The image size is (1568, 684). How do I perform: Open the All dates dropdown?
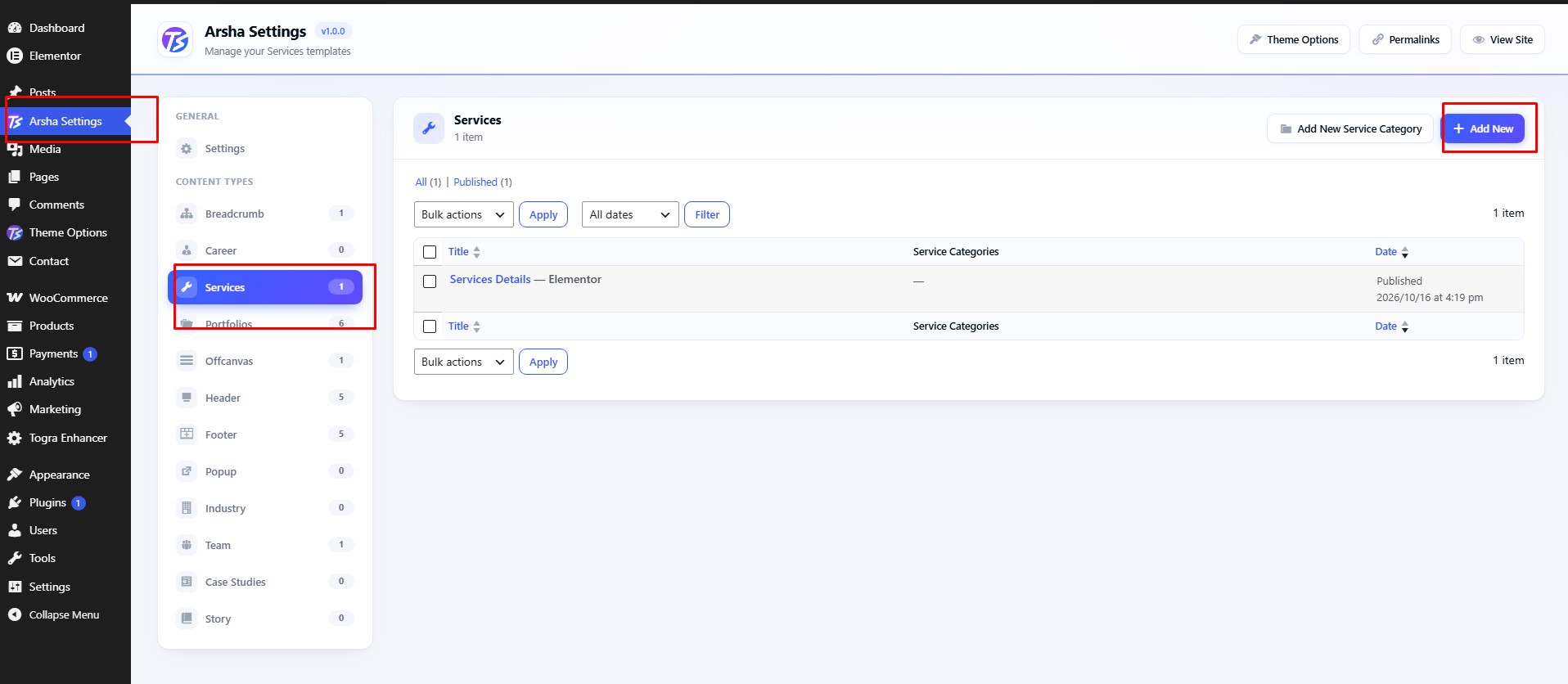click(630, 214)
